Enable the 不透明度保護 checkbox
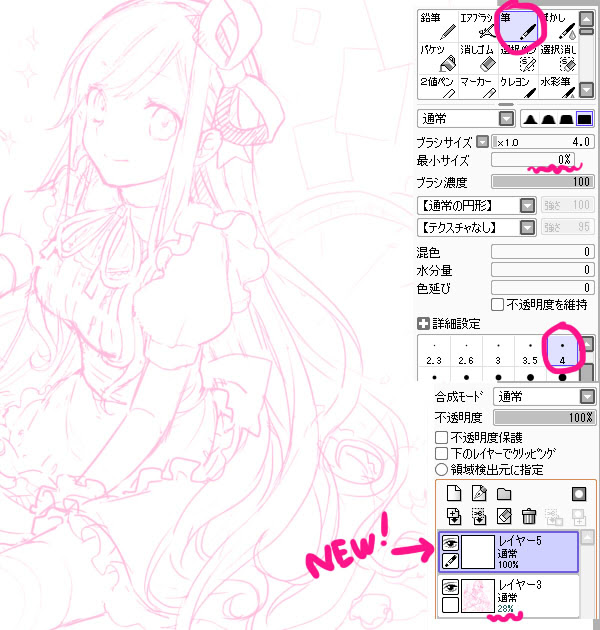600x630 pixels. click(441, 437)
